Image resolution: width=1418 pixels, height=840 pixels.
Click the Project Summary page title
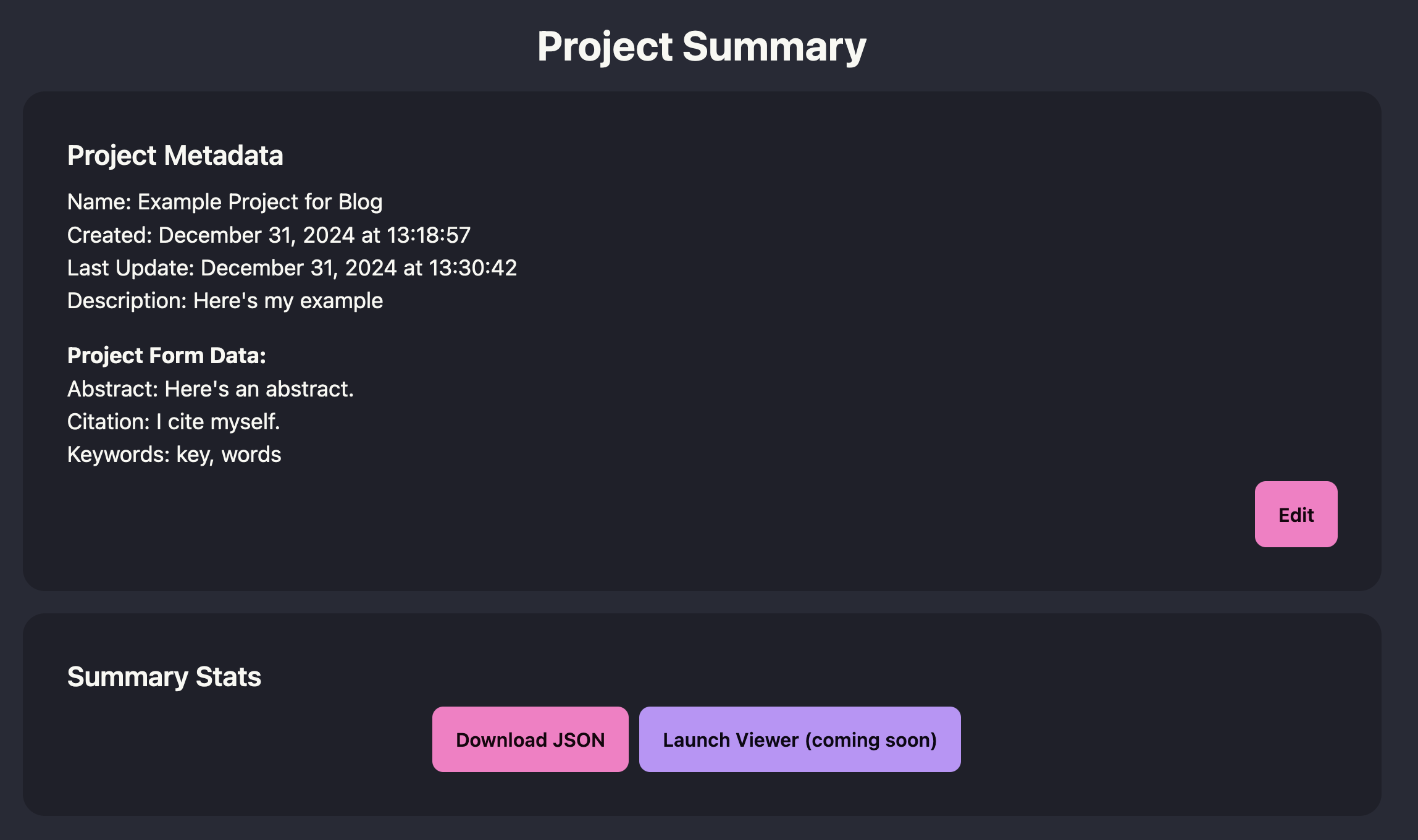click(x=702, y=47)
